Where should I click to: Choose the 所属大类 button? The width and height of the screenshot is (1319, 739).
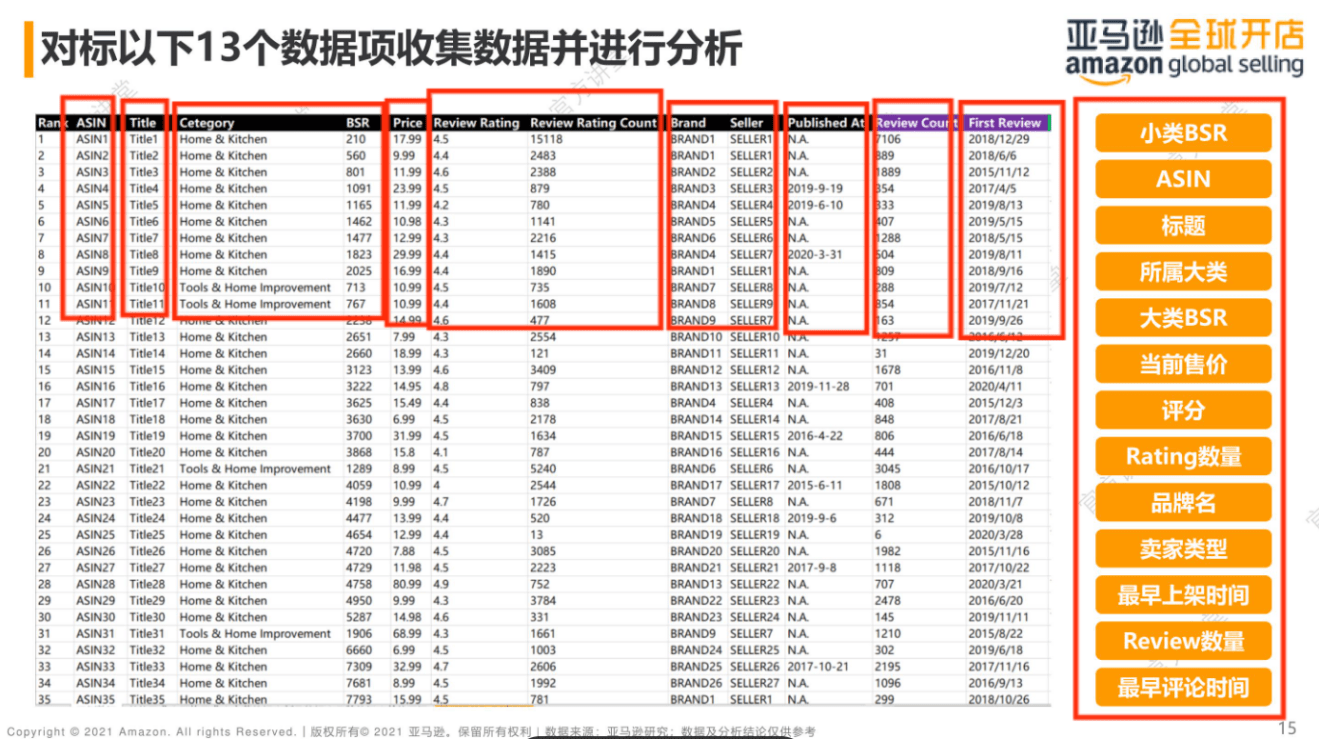point(1183,272)
